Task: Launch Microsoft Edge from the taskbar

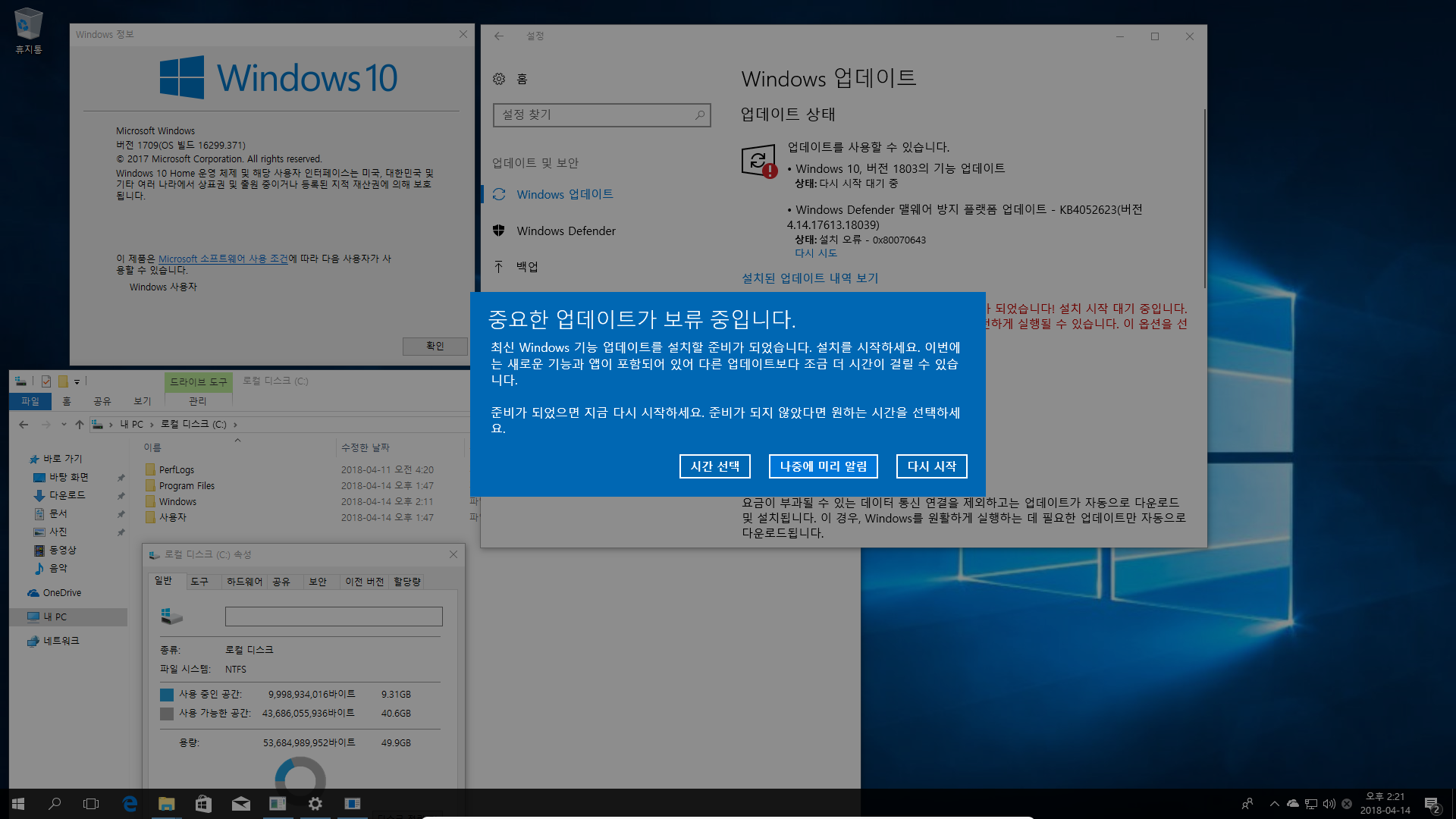Action: [x=130, y=804]
